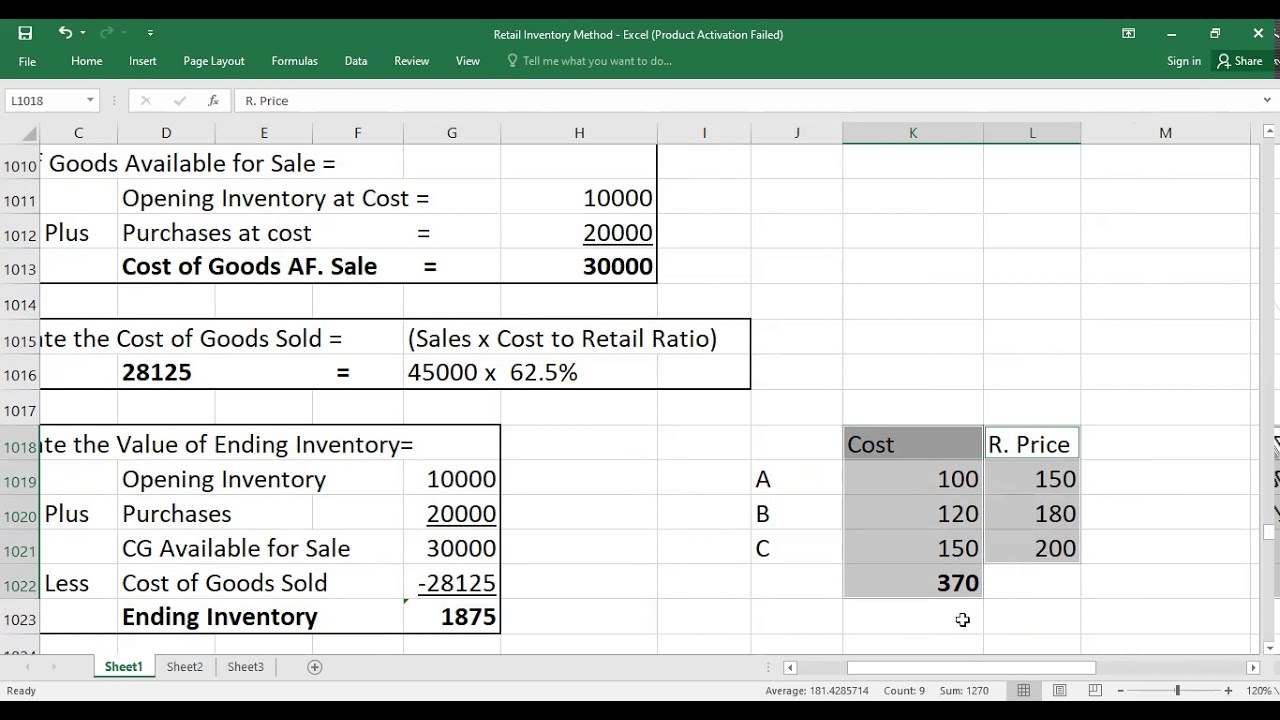Open the Formulas tab
The height and width of the screenshot is (720, 1280).
tap(294, 61)
